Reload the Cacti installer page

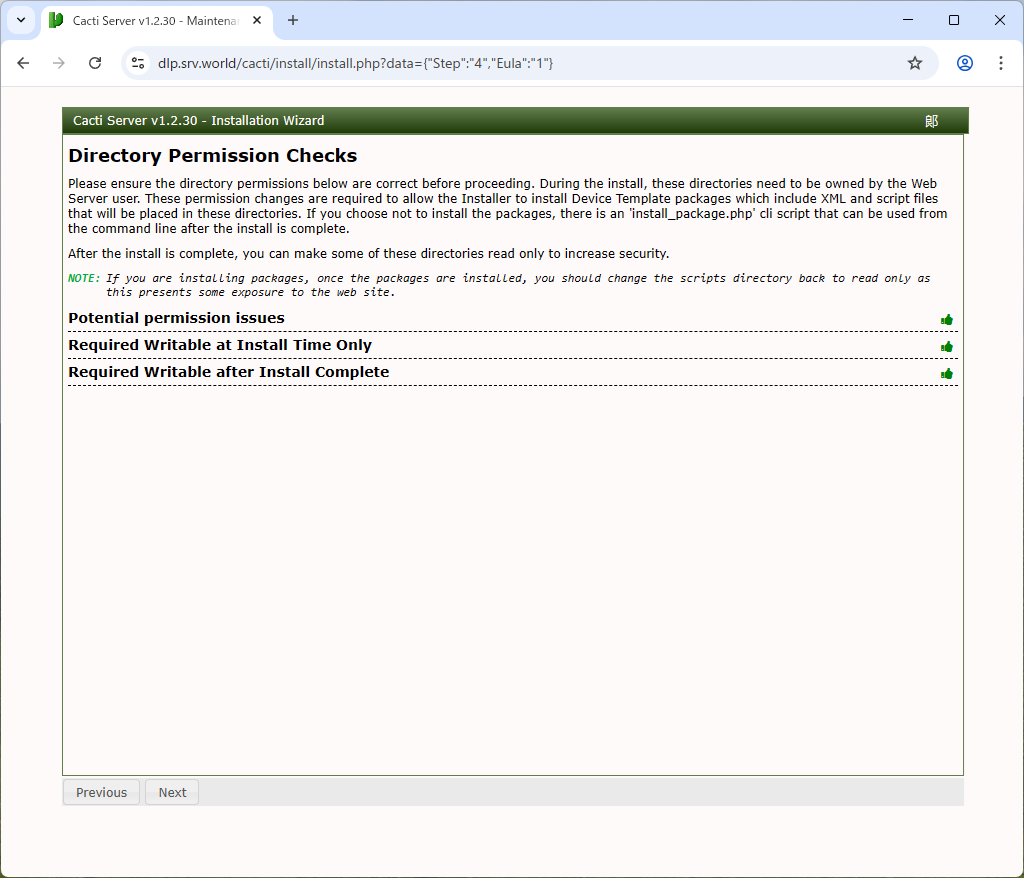[x=95, y=63]
